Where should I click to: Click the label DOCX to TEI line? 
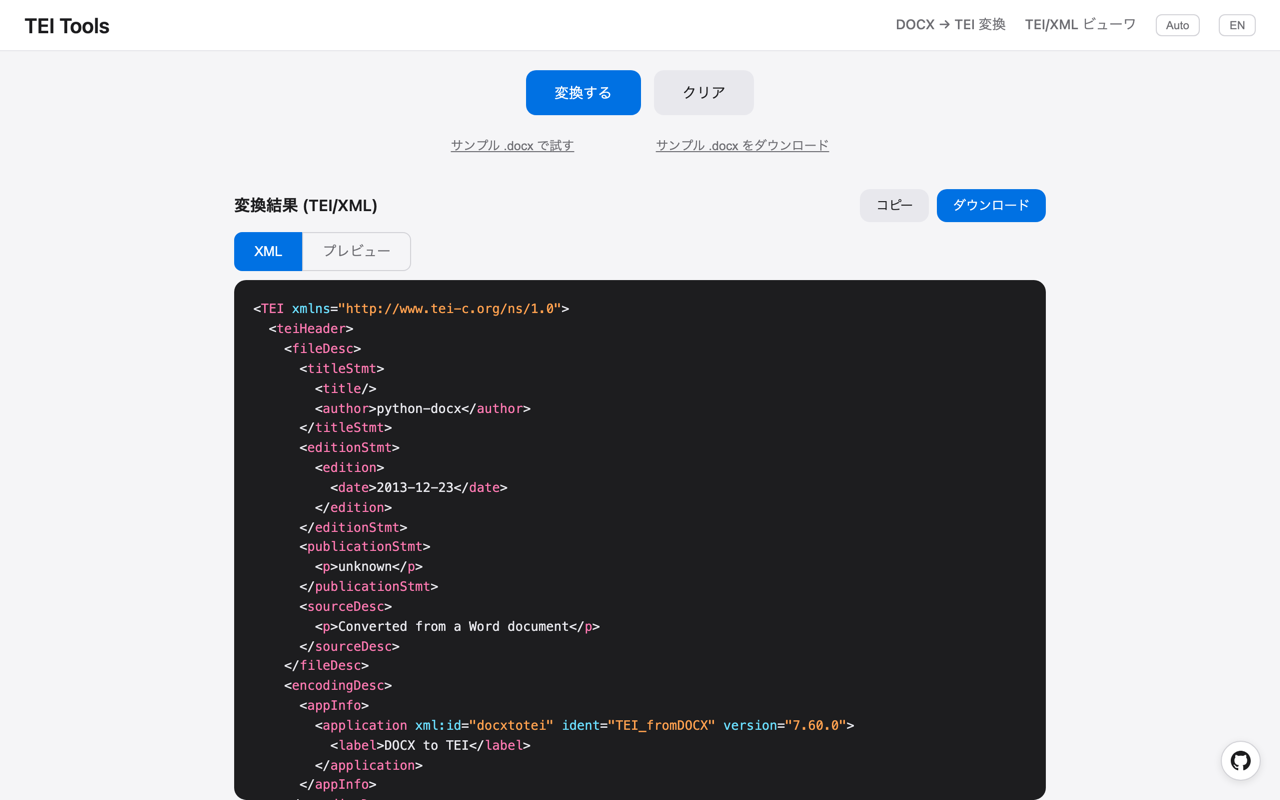click(431, 746)
